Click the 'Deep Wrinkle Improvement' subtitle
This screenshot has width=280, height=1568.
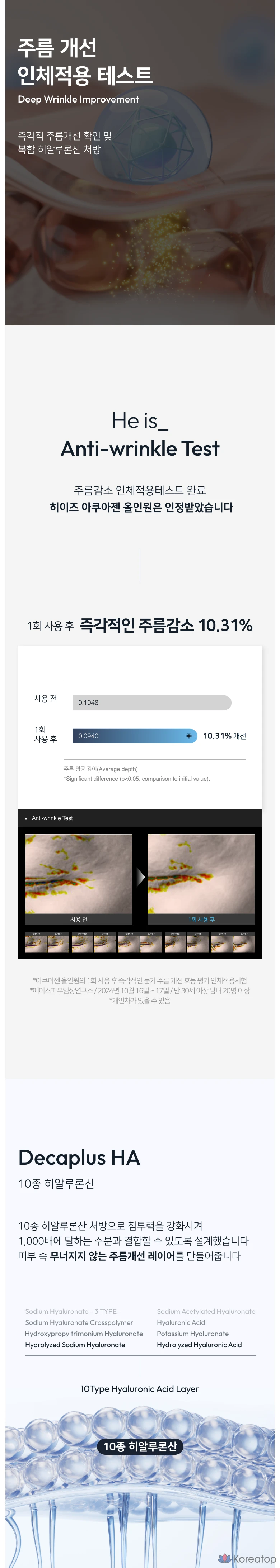tap(78, 99)
